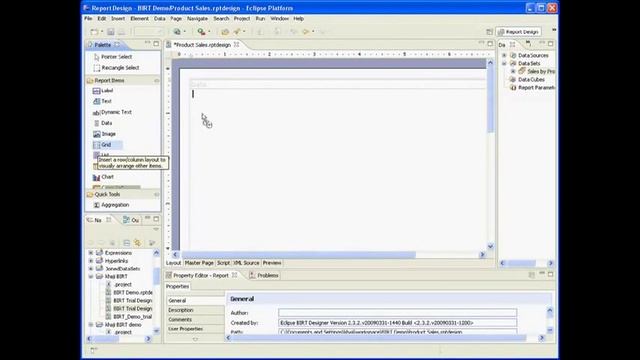Expand the JoinedDataSets folder in Navigator
Image resolution: width=640 pixels, height=360 pixels.
coord(91,269)
